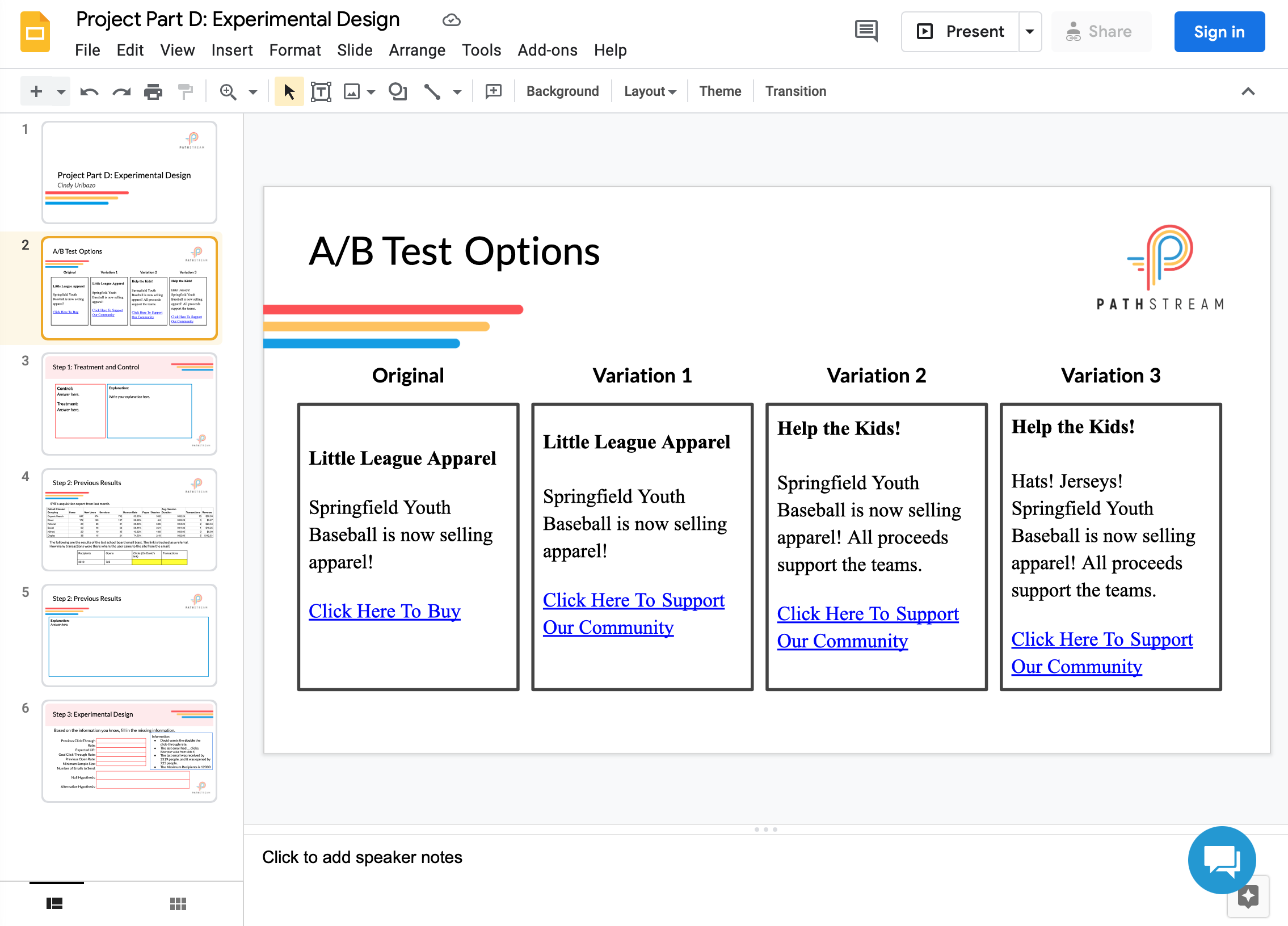Click the presentation title text
Viewport: 1288px width, 926px height.
pyautogui.click(x=237, y=19)
